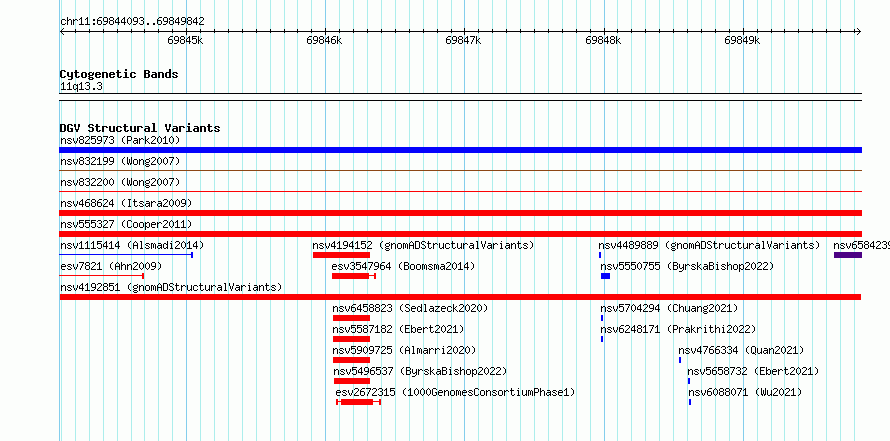890x441 pixels.
Task: Click the red nsv5909725 variant block
Action: tap(351, 360)
